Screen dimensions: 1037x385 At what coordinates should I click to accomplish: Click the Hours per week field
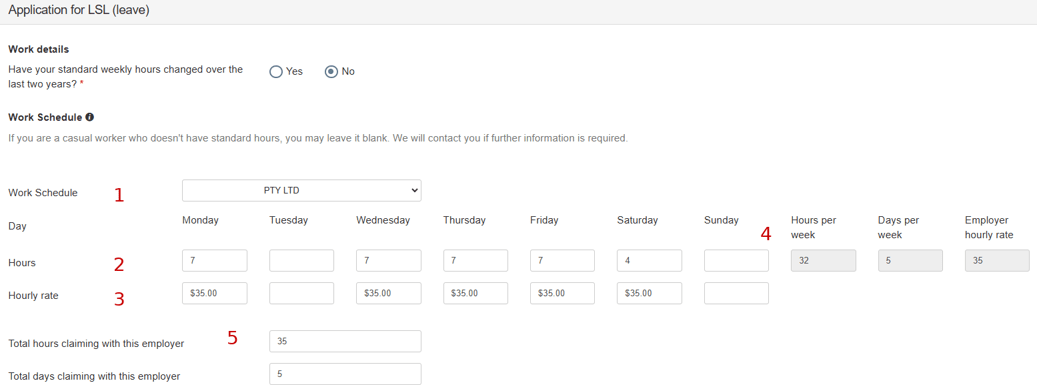pos(824,261)
